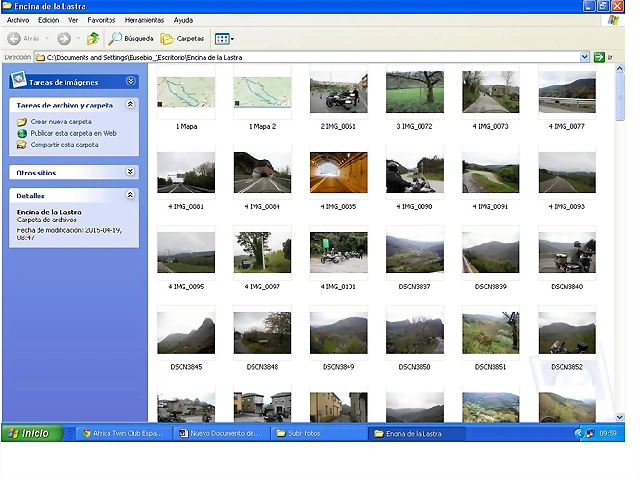
Task: Expand the Otros sitios panel
Action: 130,172
